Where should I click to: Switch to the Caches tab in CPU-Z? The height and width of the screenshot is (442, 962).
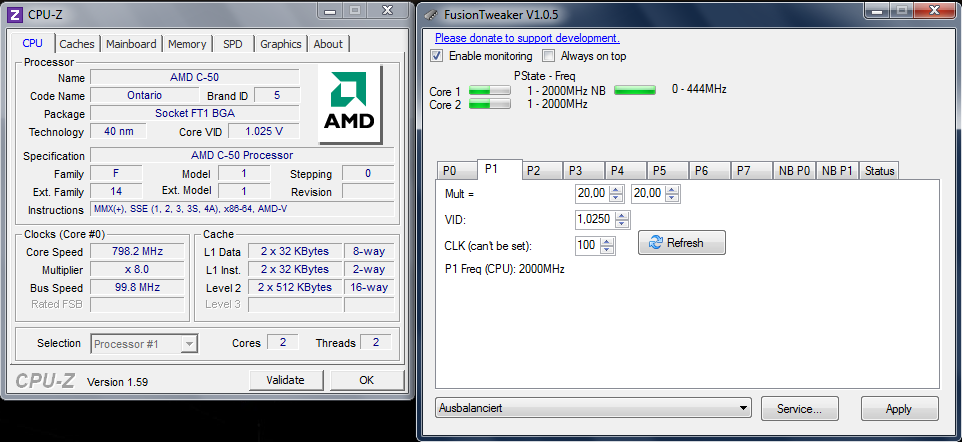[x=77, y=44]
